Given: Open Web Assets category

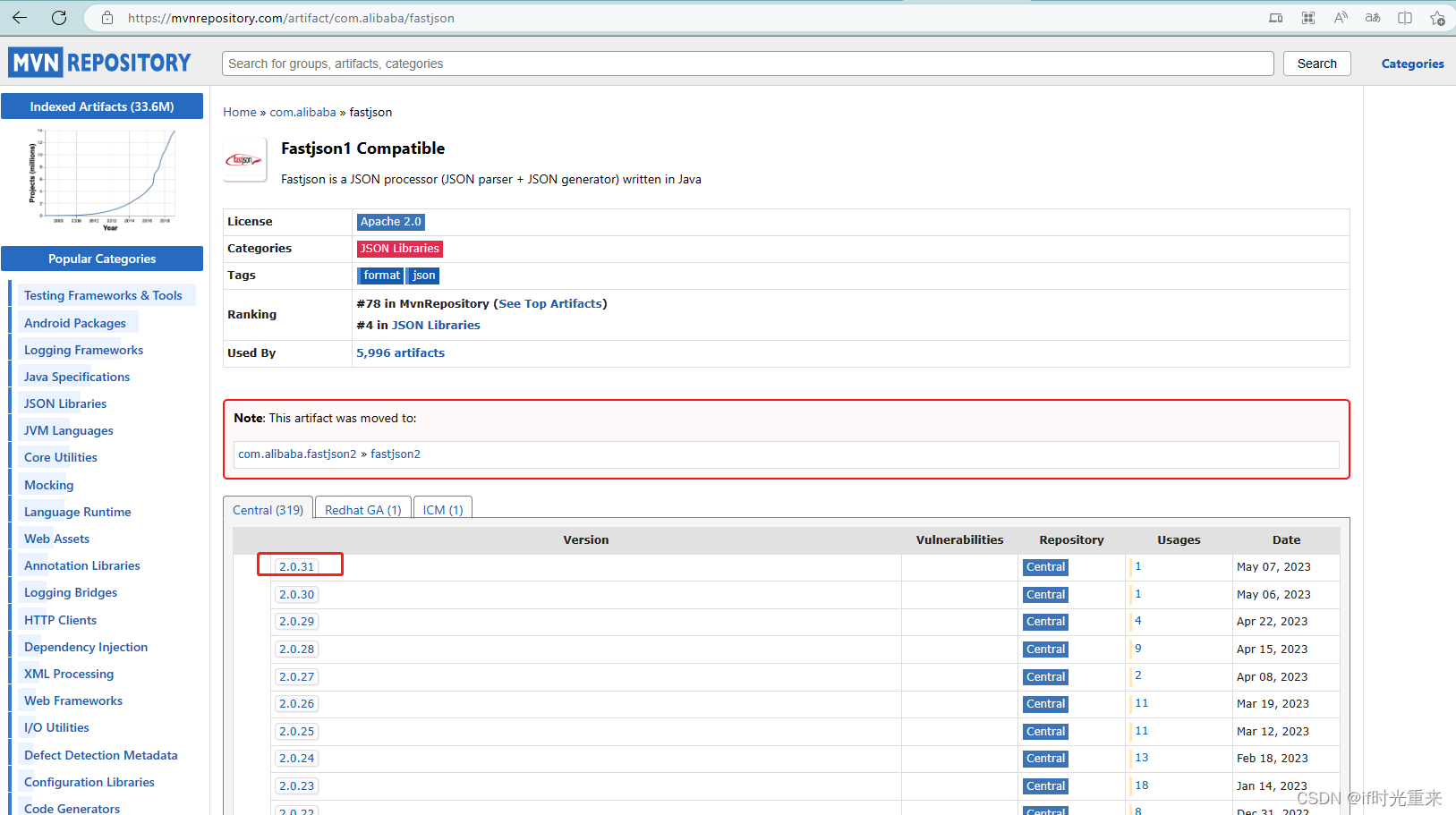Looking at the screenshot, I should click(57, 539).
